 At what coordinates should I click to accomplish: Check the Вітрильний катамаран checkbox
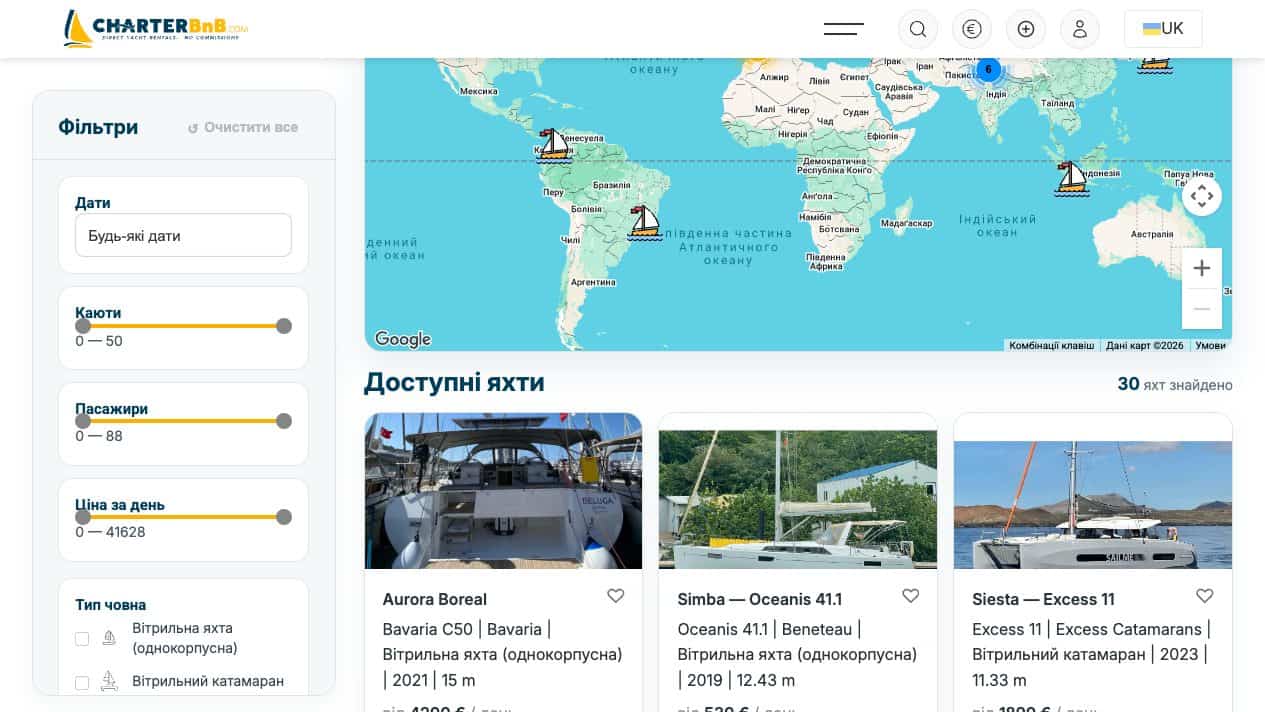(x=82, y=683)
